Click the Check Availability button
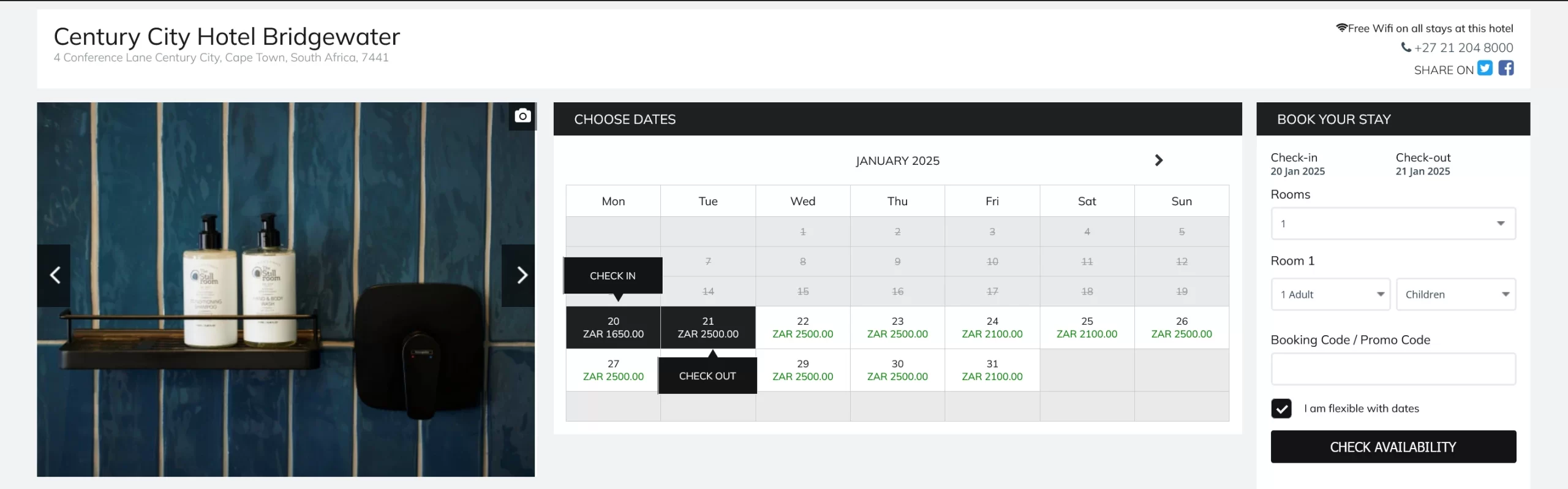 click(x=1393, y=447)
